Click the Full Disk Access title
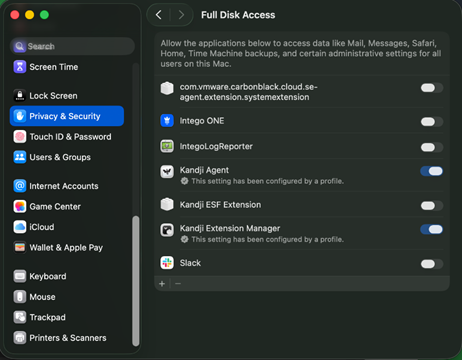Image resolution: width=462 pixels, height=360 pixels. (x=238, y=15)
